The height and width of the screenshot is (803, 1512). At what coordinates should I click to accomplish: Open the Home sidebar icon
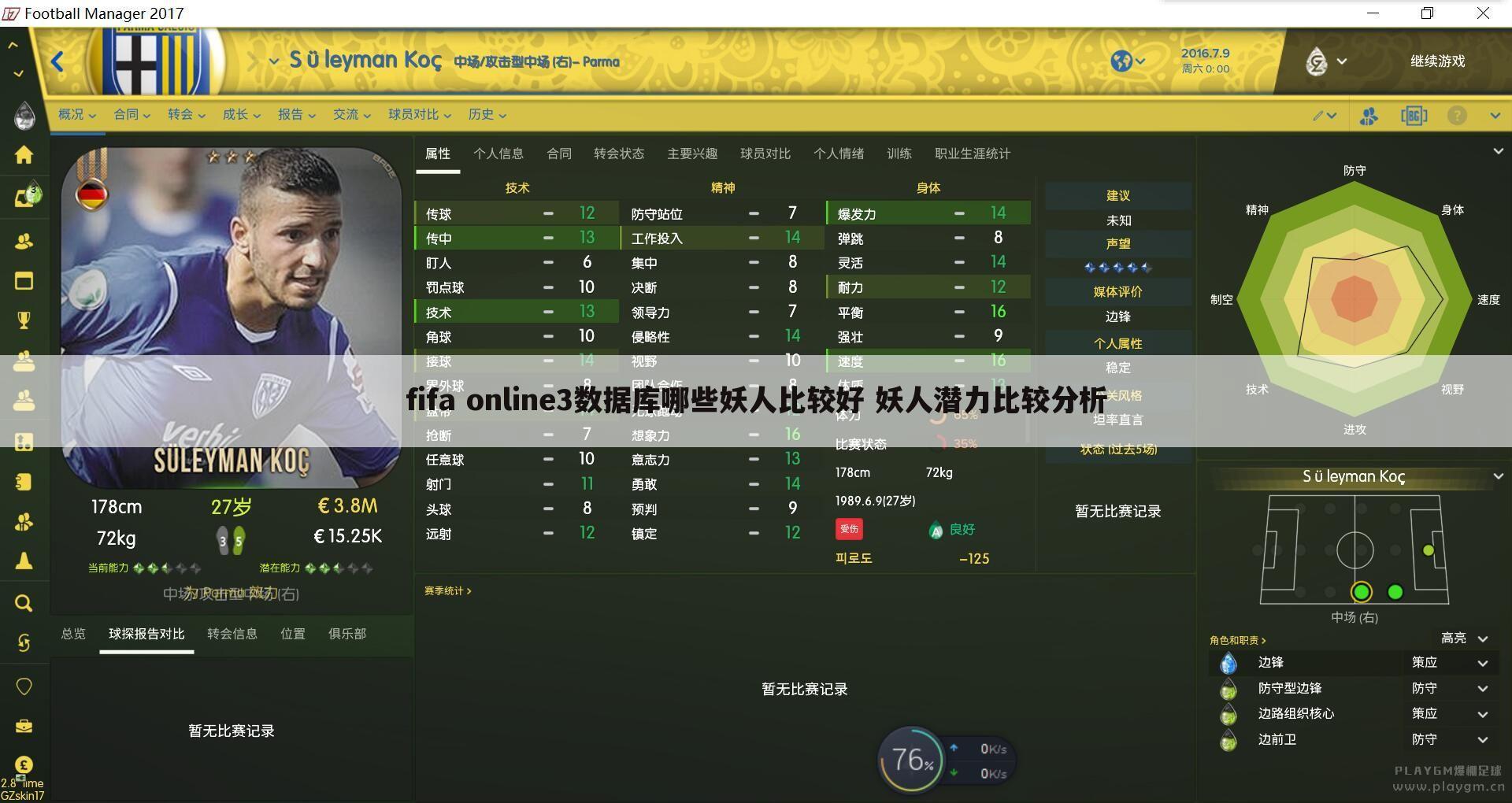(x=24, y=155)
